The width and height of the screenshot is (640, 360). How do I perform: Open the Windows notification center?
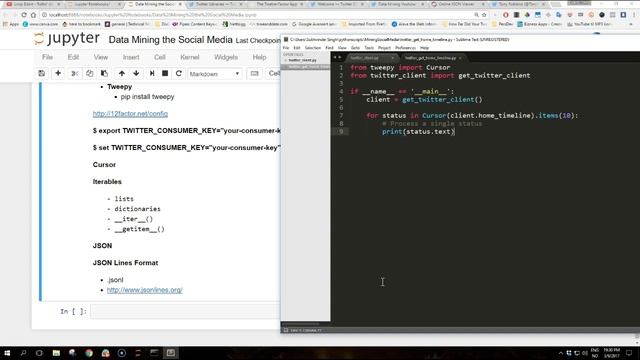[x=629, y=353]
